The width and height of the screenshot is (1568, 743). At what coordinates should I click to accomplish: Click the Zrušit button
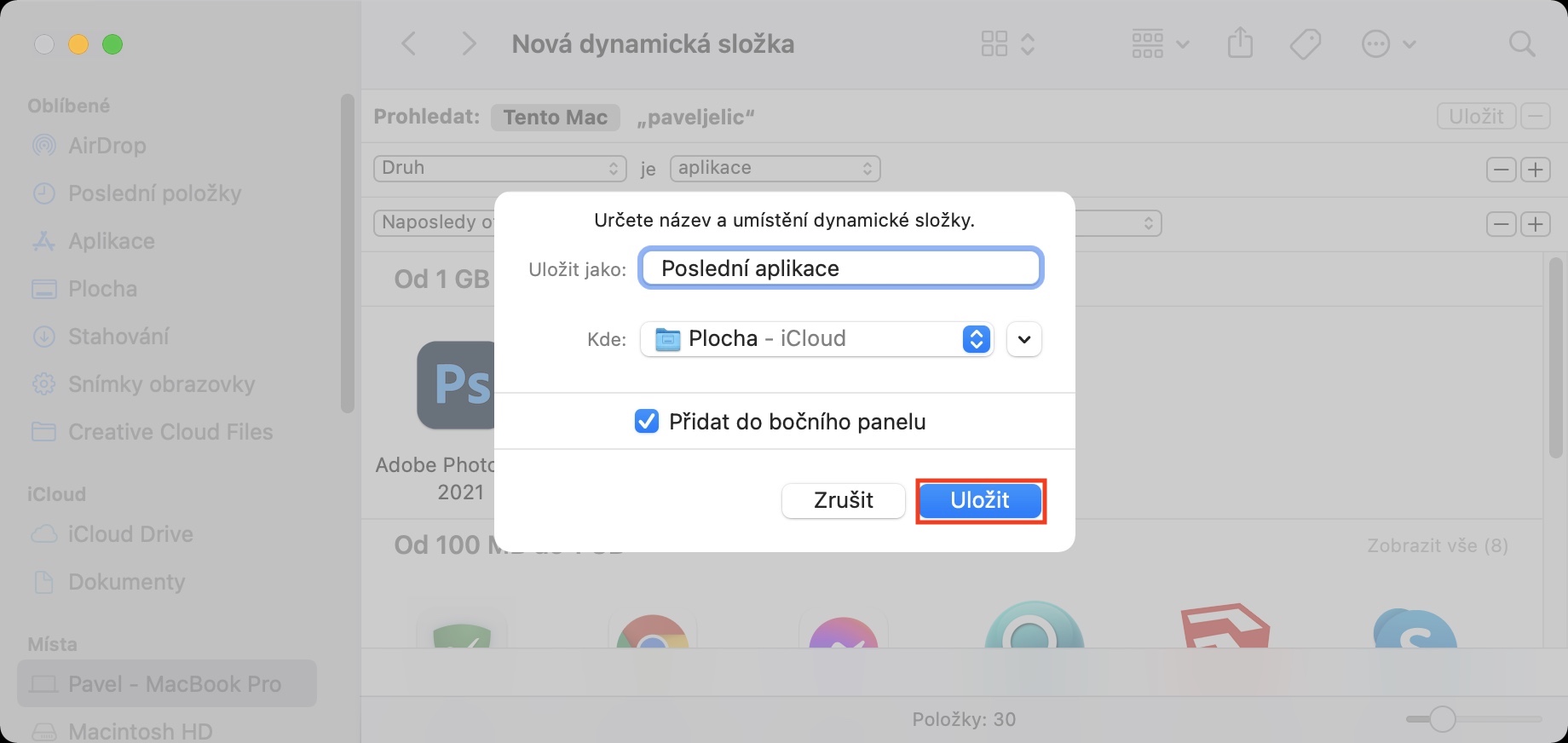[x=843, y=500]
